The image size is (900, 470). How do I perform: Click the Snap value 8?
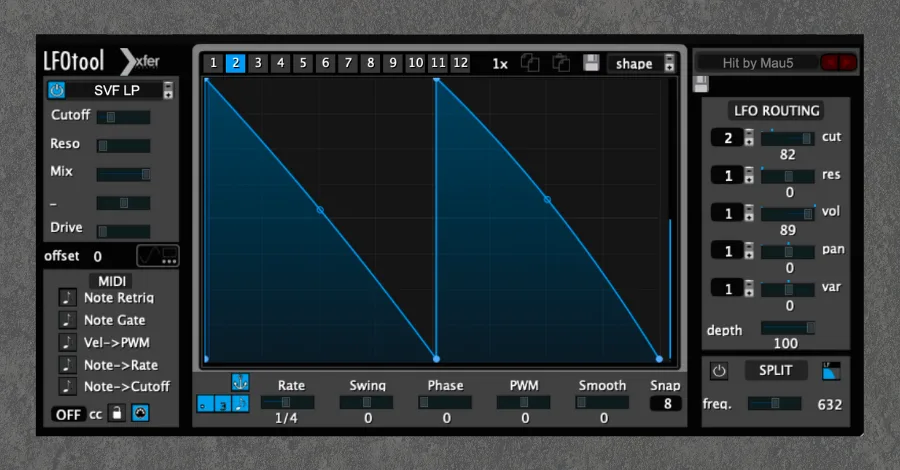(666, 404)
